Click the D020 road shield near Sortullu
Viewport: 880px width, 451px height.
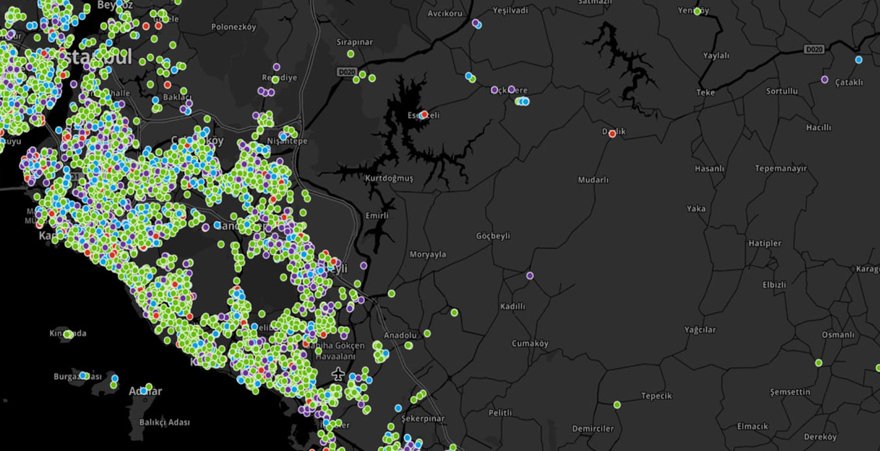click(812, 48)
